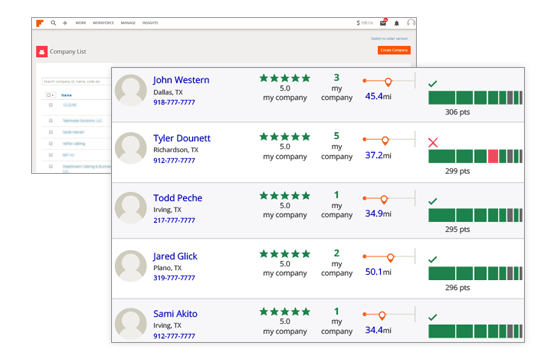Open the INSIGHTS menu
540x360 pixels.
[150, 23]
